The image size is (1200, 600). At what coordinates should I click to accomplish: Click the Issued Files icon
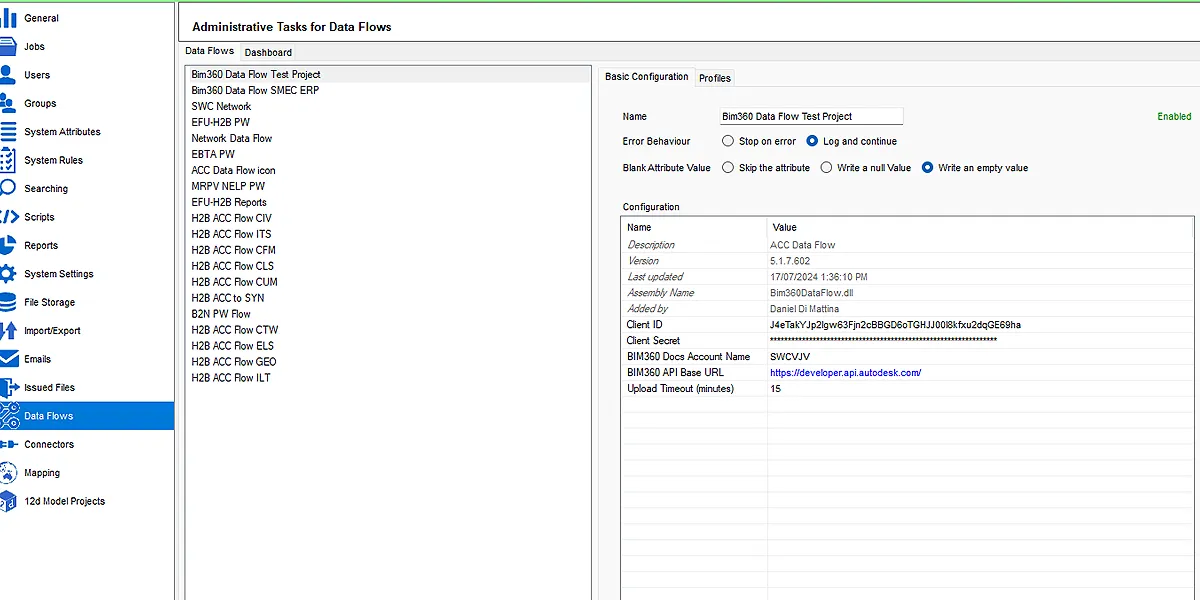(8, 387)
